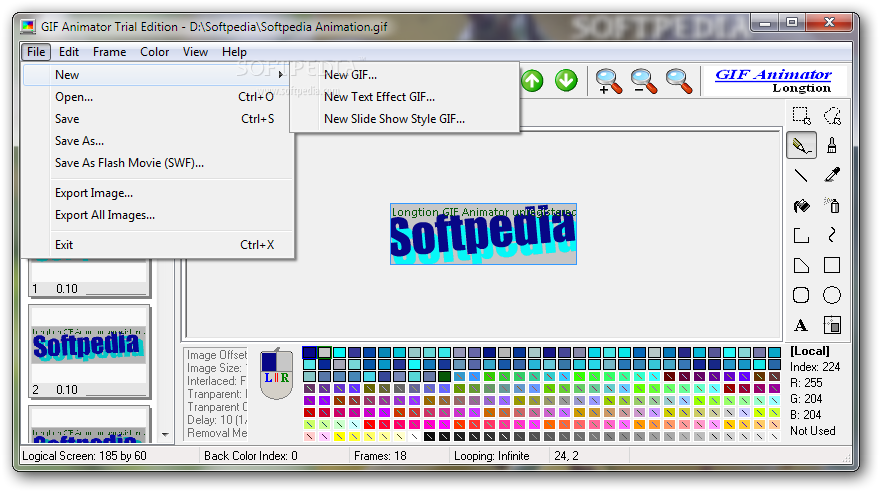The height and width of the screenshot is (492, 880).
Task: Open the View menu
Action: 195,52
